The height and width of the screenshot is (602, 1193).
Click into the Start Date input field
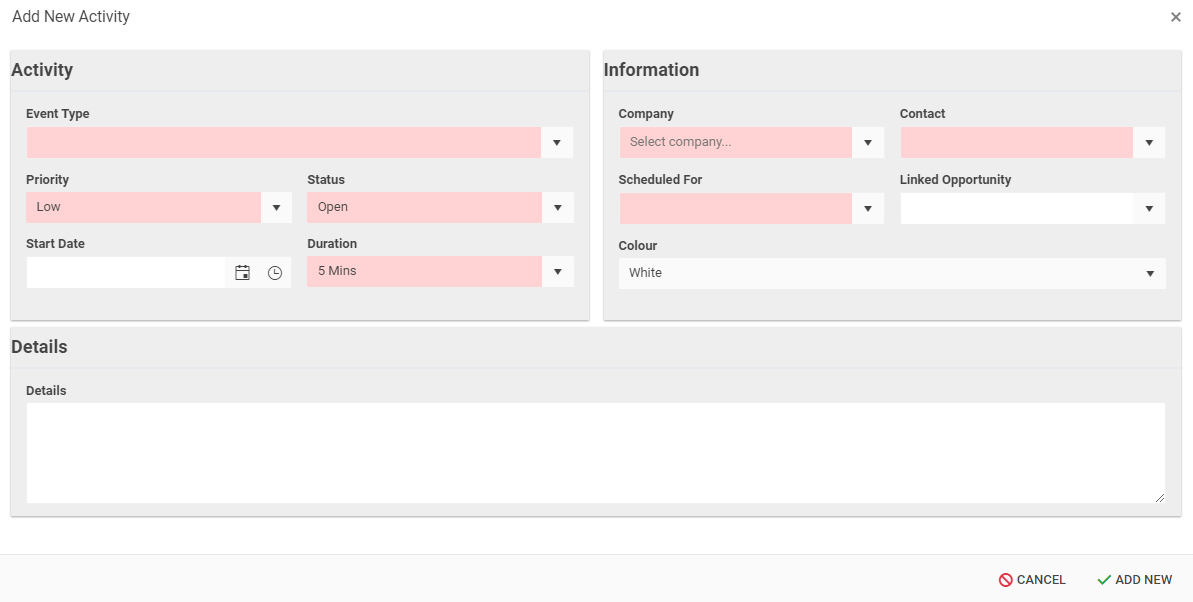click(126, 273)
